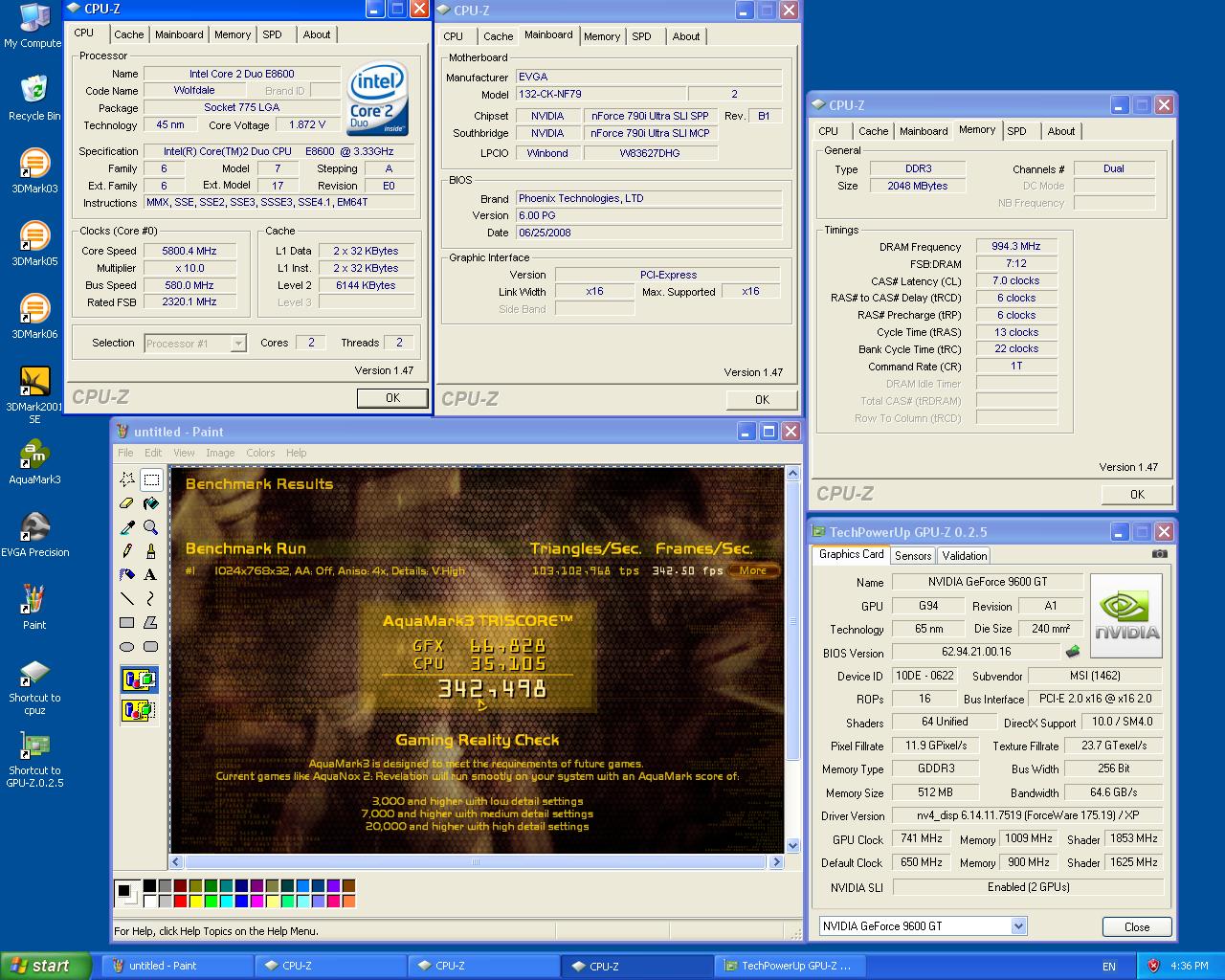Open the About tab in Memory CPU-Z window
Image resolution: width=1225 pixels, height=980 pixels.
1060,131
